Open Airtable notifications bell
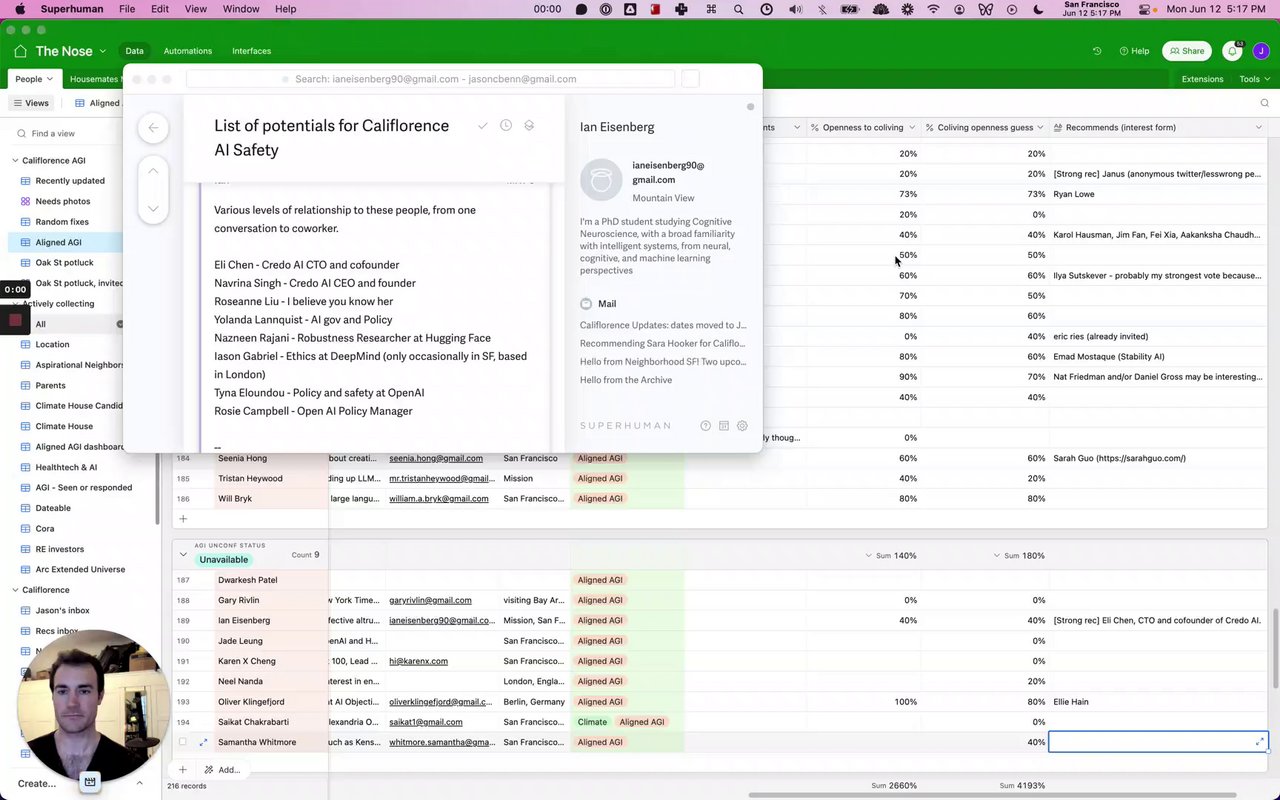1280x800 pixels. [1232, 51]
